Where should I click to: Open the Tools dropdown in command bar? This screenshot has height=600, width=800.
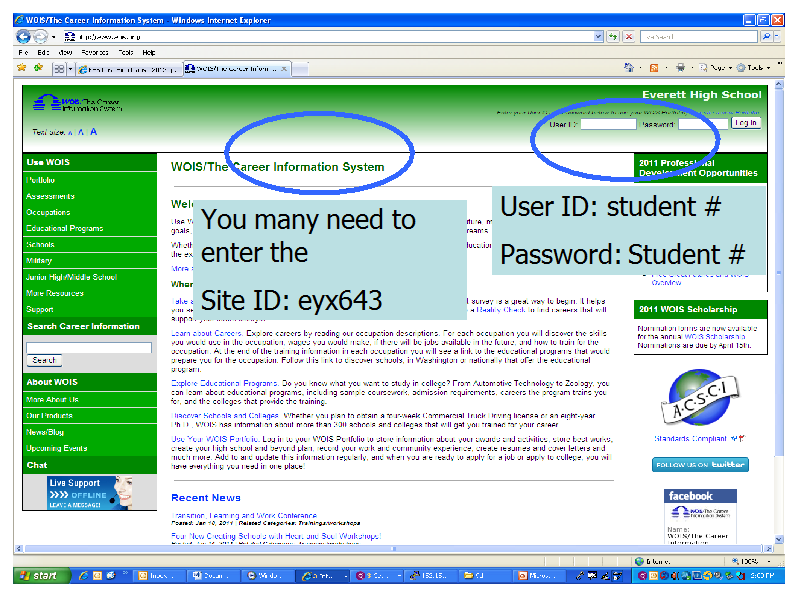click(754, 67)
